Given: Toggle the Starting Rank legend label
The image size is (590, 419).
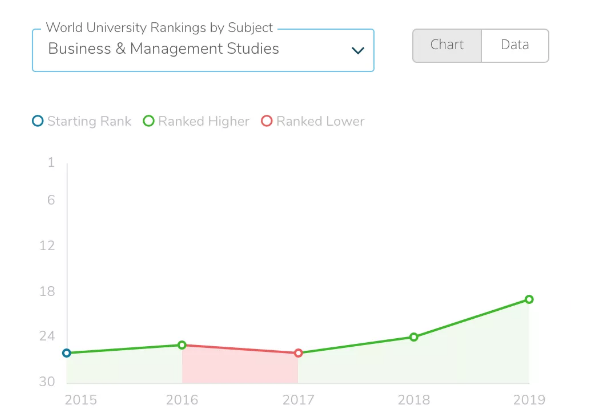Looking at the screenshot, I should tap(89, 121).
